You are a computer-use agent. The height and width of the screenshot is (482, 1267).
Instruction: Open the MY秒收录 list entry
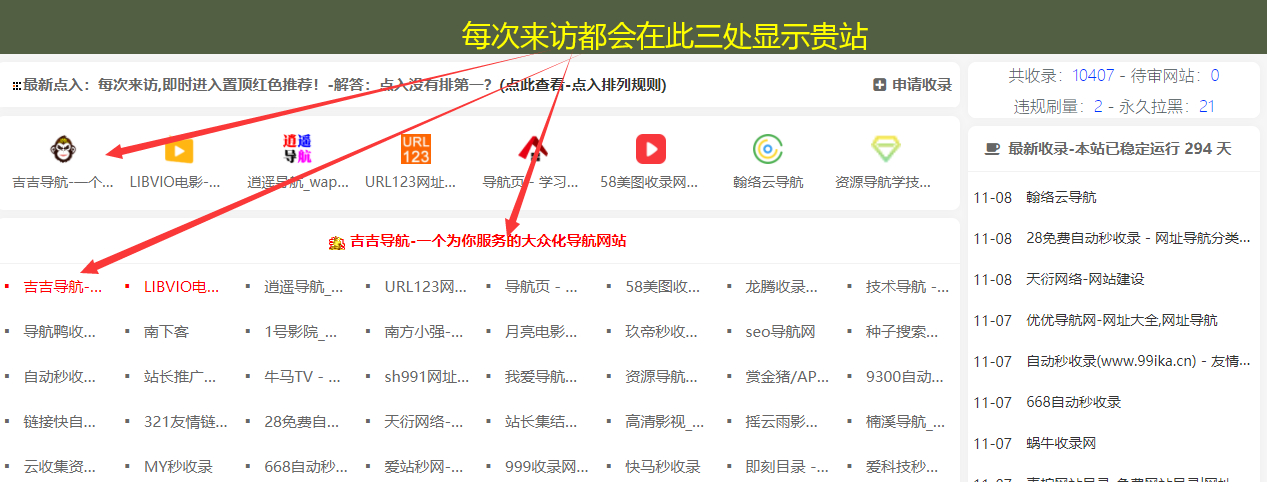[178, 467]
